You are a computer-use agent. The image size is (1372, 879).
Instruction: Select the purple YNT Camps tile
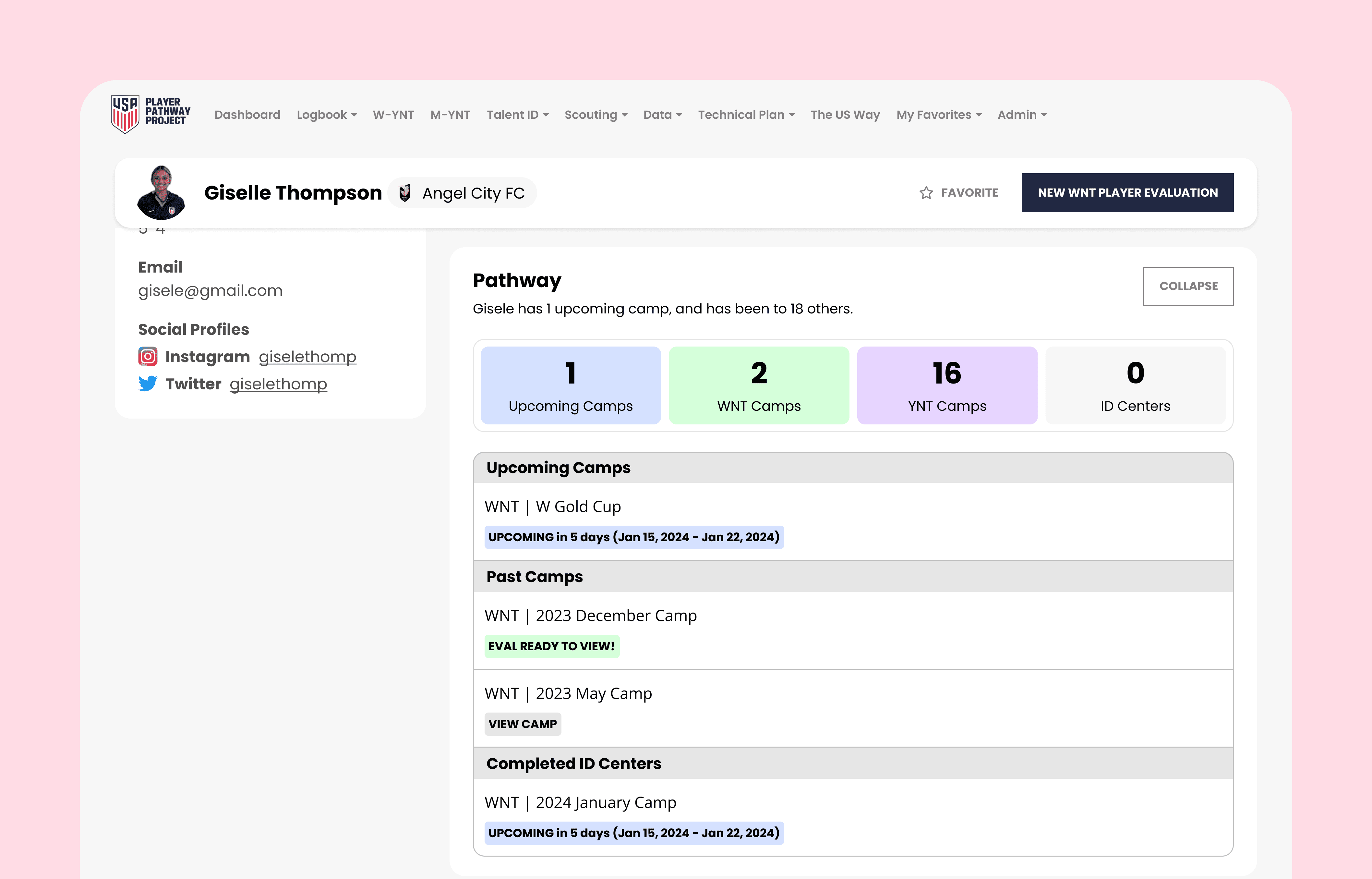tap(946, 385)
